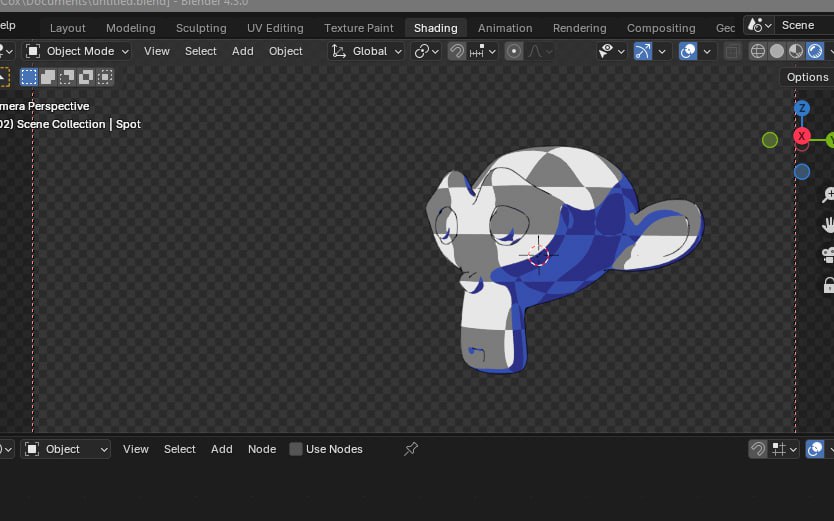Click the pan view hand icon
834x521 pixels.
(828, 224)
